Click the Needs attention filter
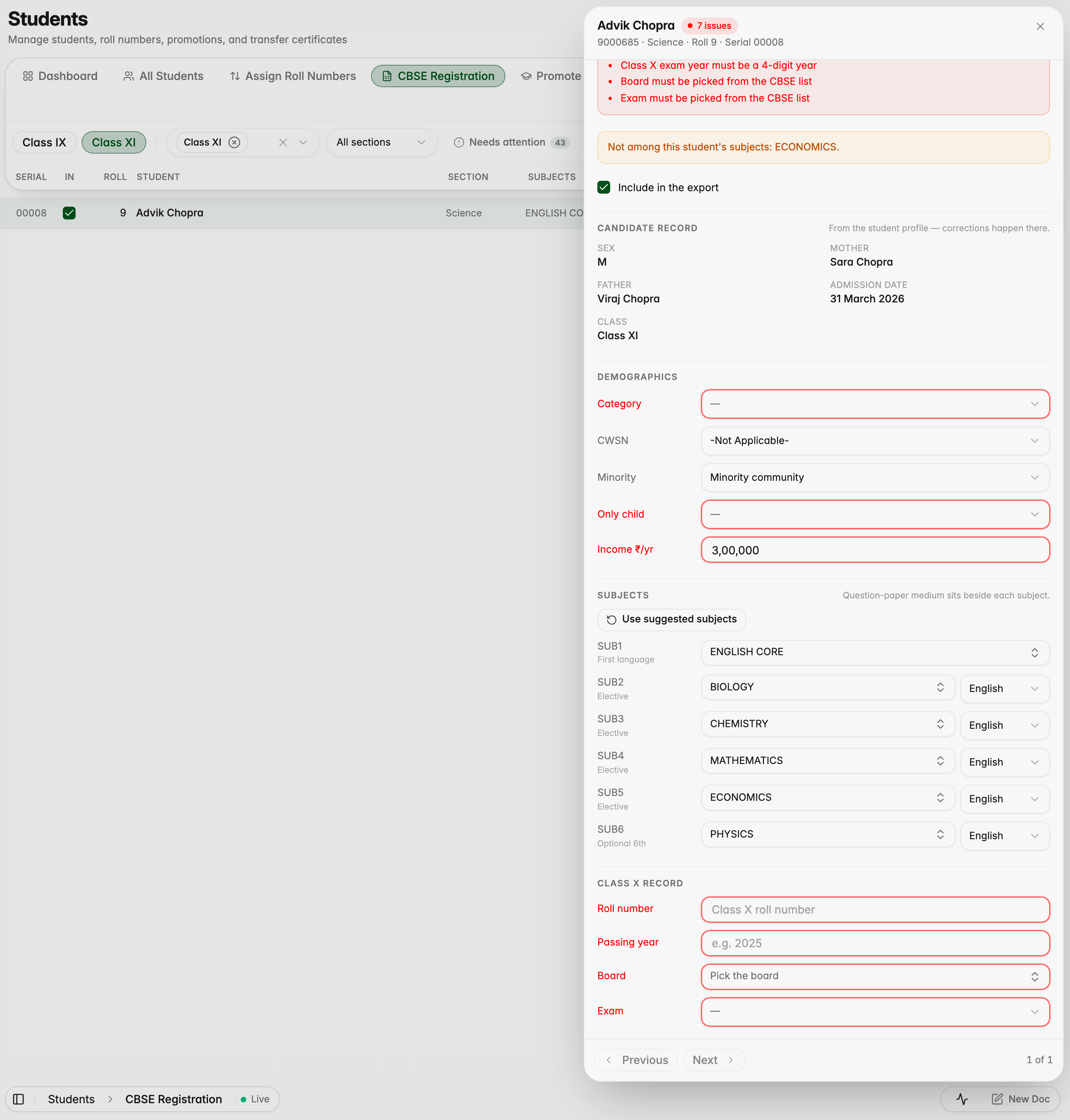Image resolution: width=1070 pixels, height=1120 pixels. click(x=511, y=143)
